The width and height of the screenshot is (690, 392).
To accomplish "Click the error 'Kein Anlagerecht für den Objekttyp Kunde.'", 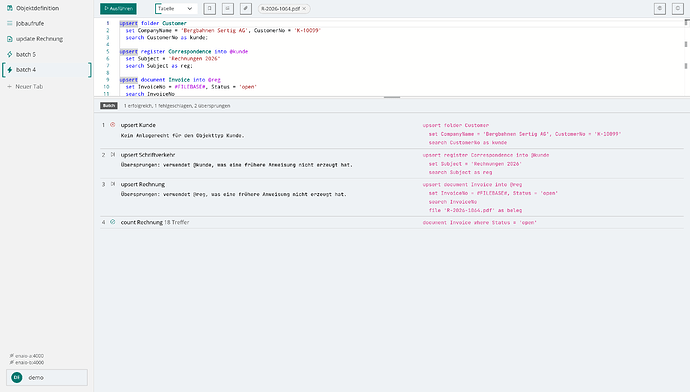I will 183,136.
